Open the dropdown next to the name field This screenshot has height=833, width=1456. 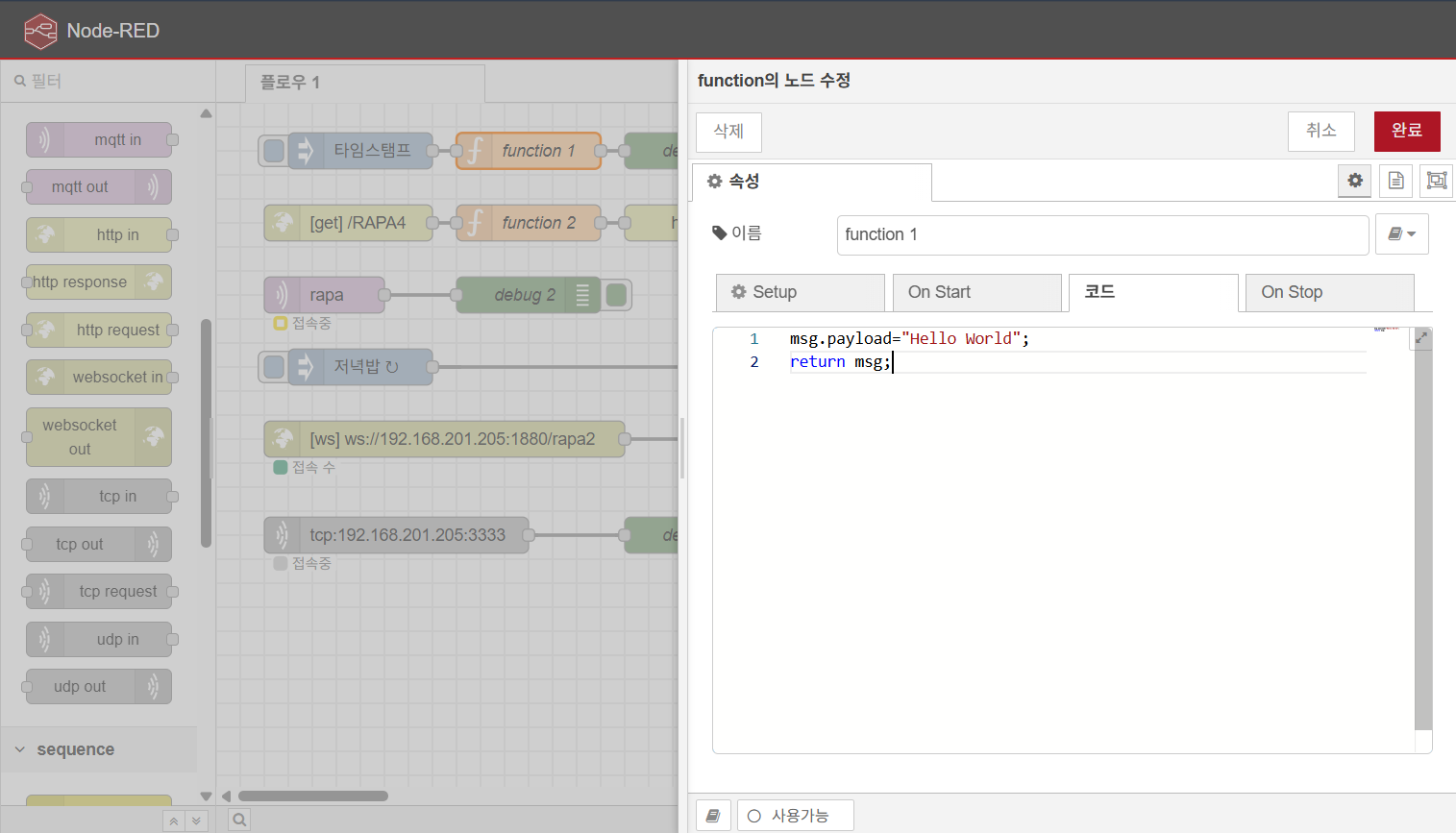1401,234
